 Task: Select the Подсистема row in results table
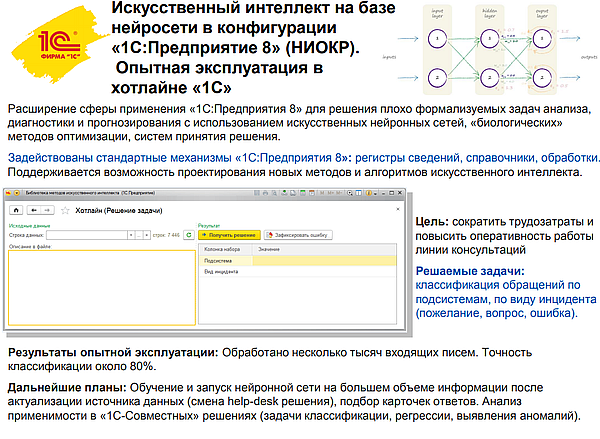point(298,261)
